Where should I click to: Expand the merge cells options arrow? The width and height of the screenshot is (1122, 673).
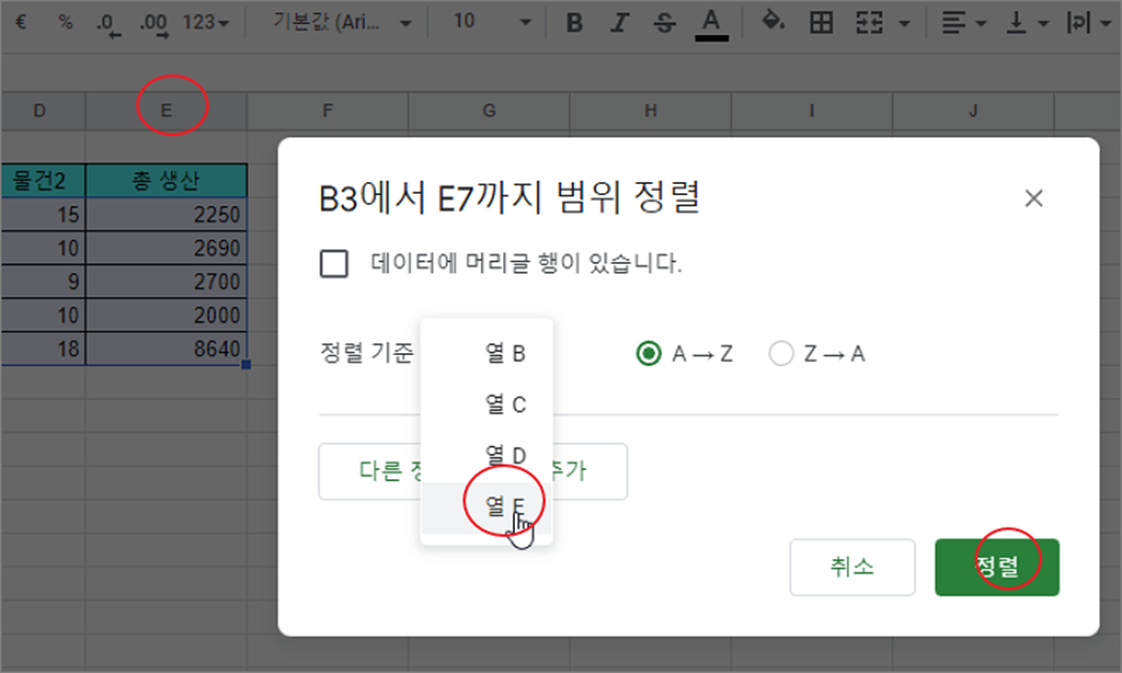click(x=904, y=24)
